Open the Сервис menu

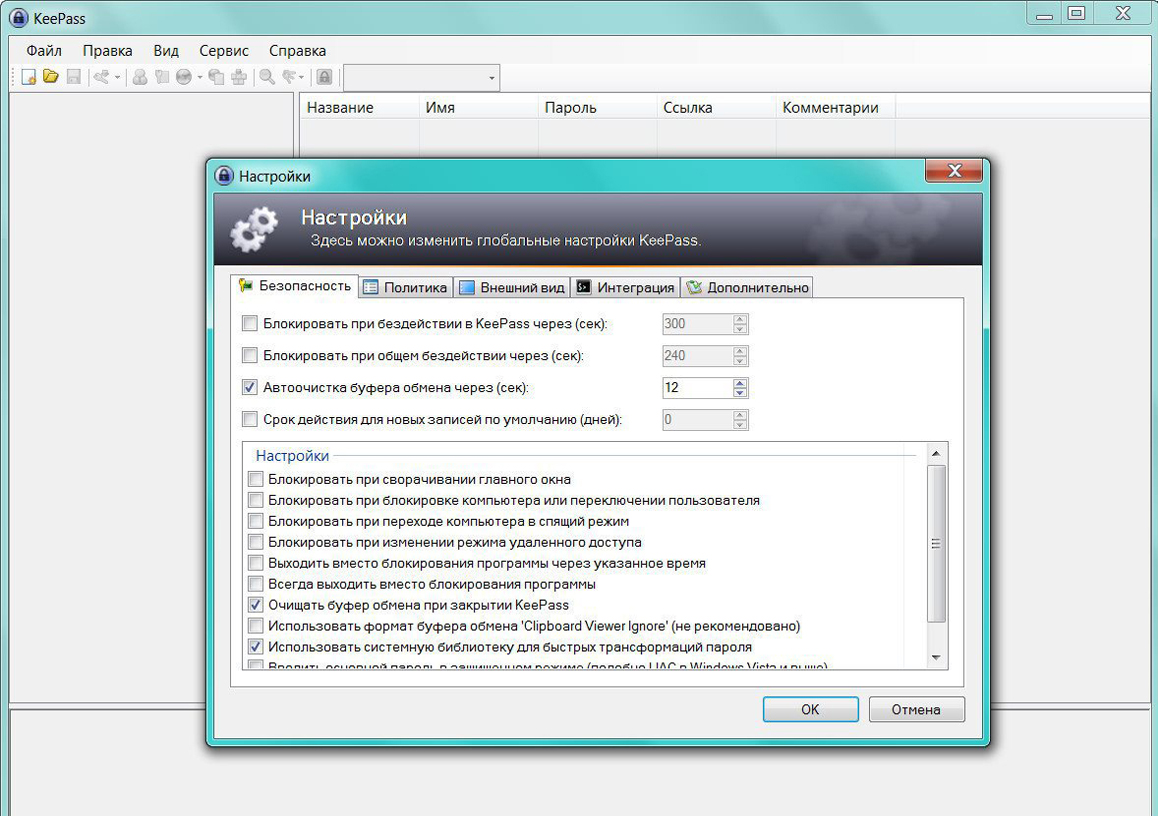[x=223, y=50]
